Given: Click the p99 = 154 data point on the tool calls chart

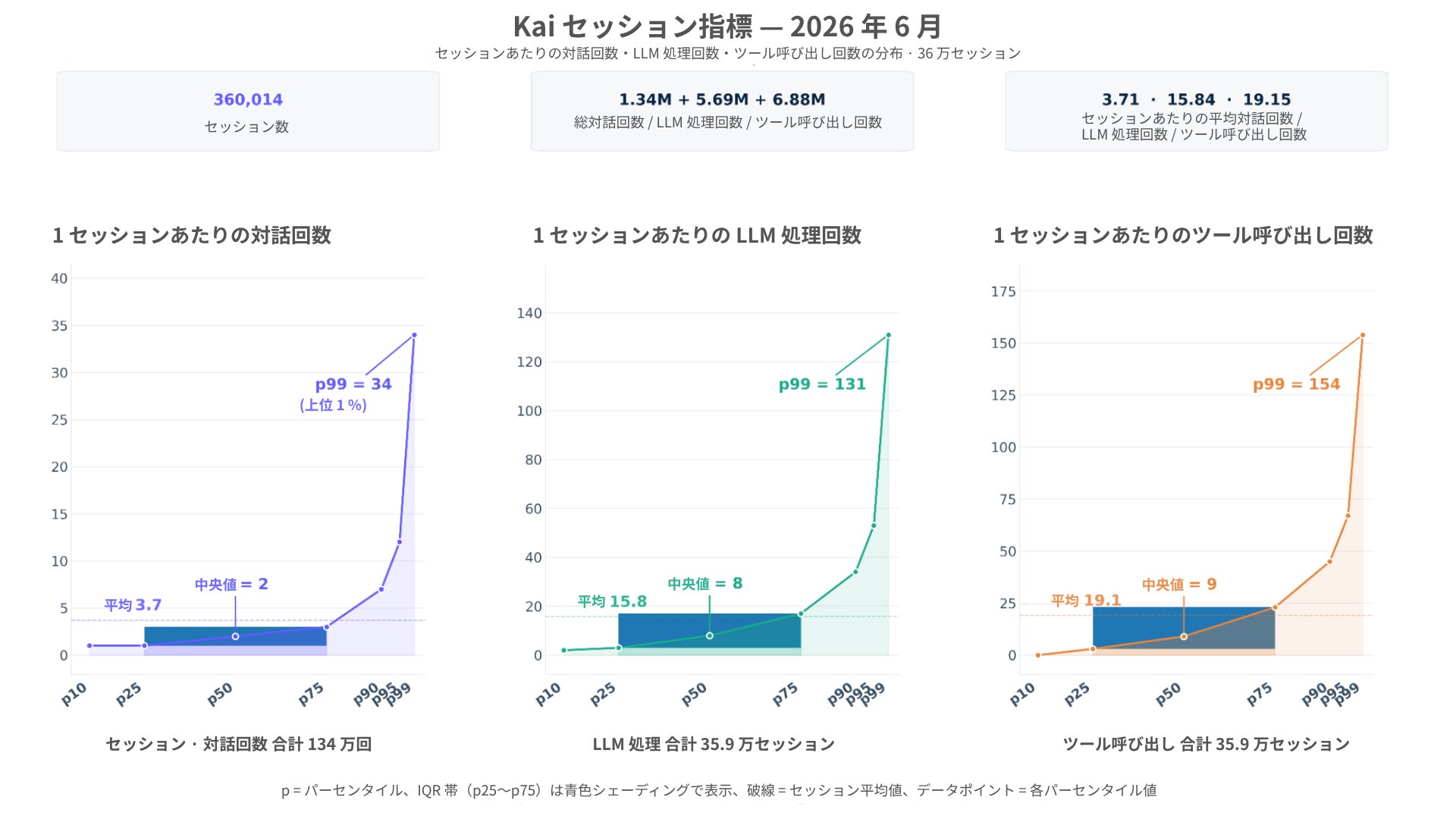Looking at the screenshot, I should 1363,335.
